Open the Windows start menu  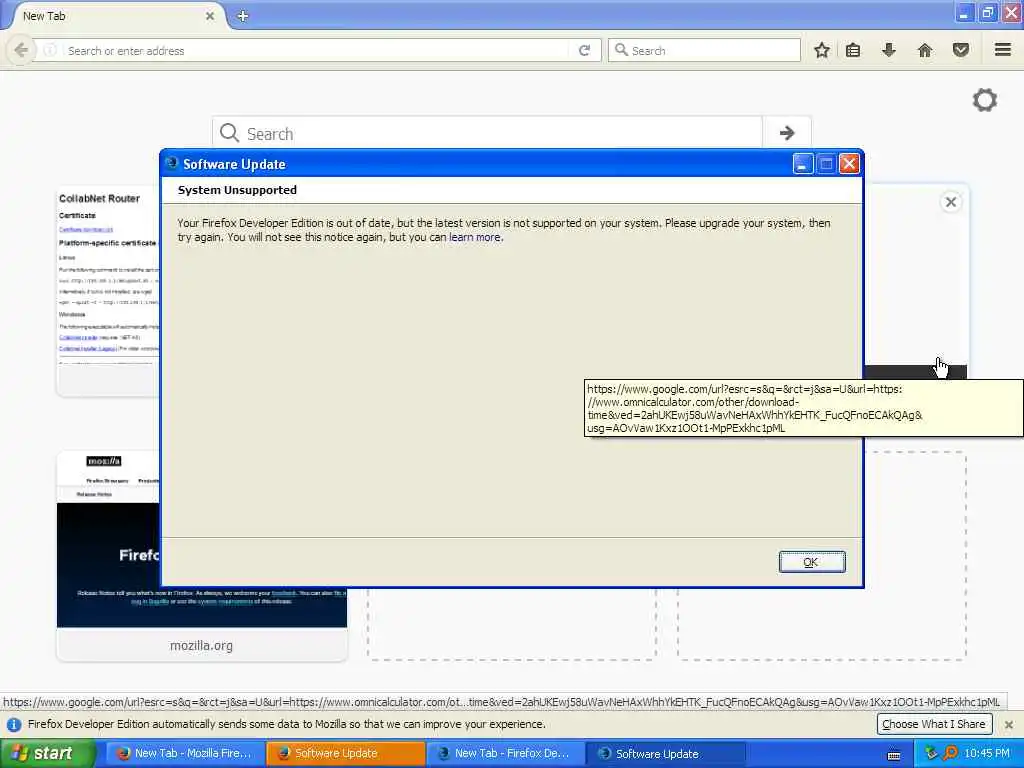tap(48, 753)
